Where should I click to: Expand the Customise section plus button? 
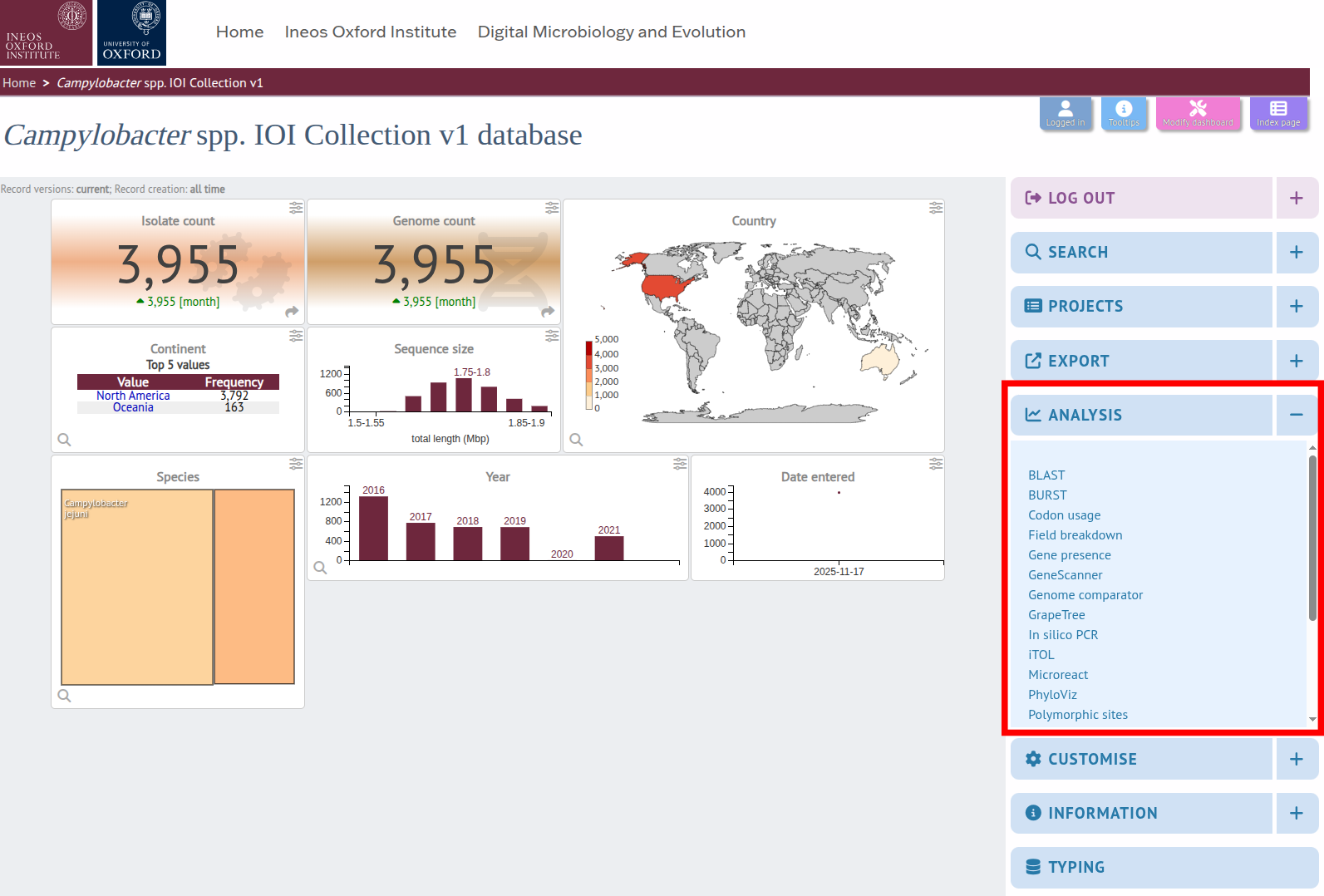(1296, 759)
